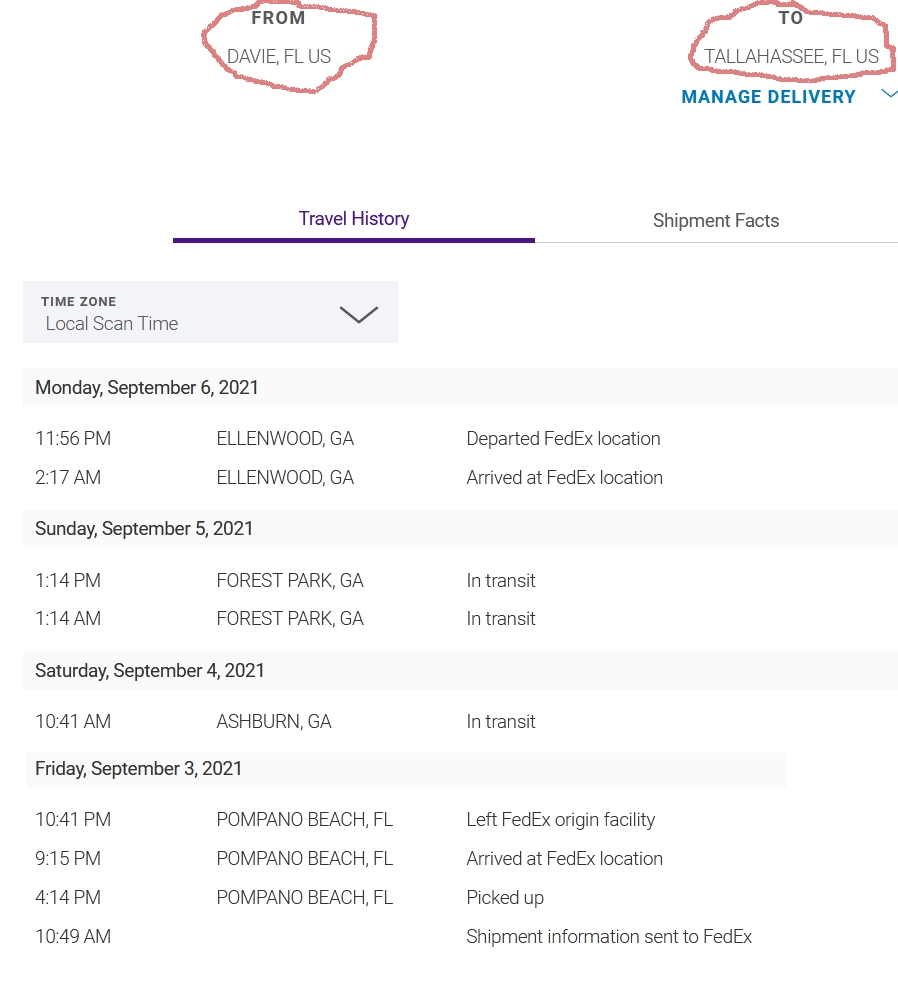Click Shipment information sent to FedEx entry
The image size is (898, 1002).
[608, 937]
